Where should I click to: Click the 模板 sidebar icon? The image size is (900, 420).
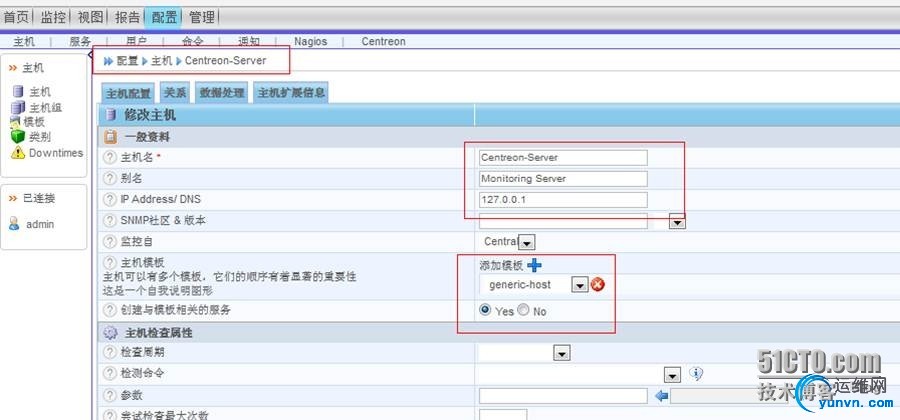pos(15,122)
